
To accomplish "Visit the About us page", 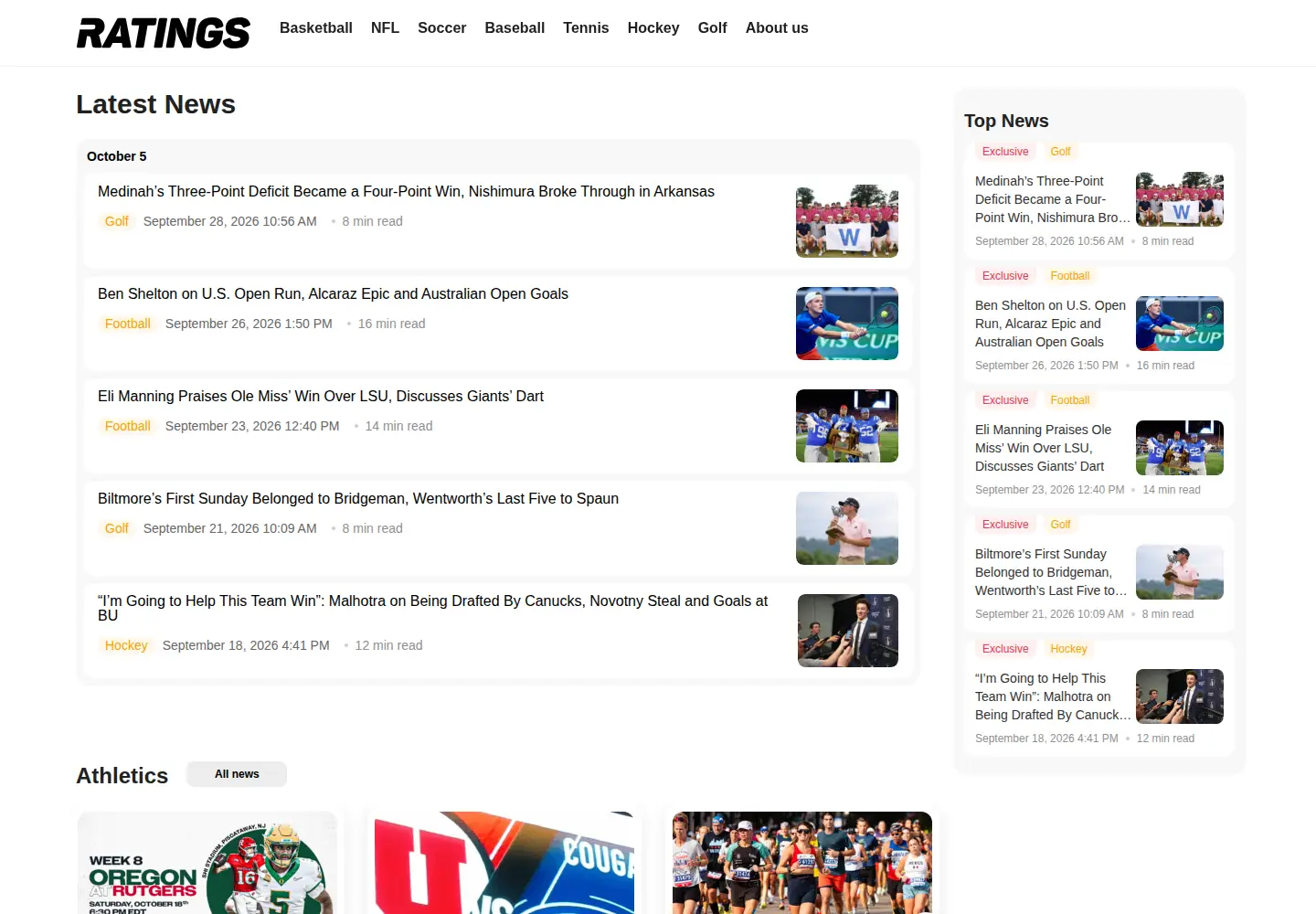I will click(777, 28).
